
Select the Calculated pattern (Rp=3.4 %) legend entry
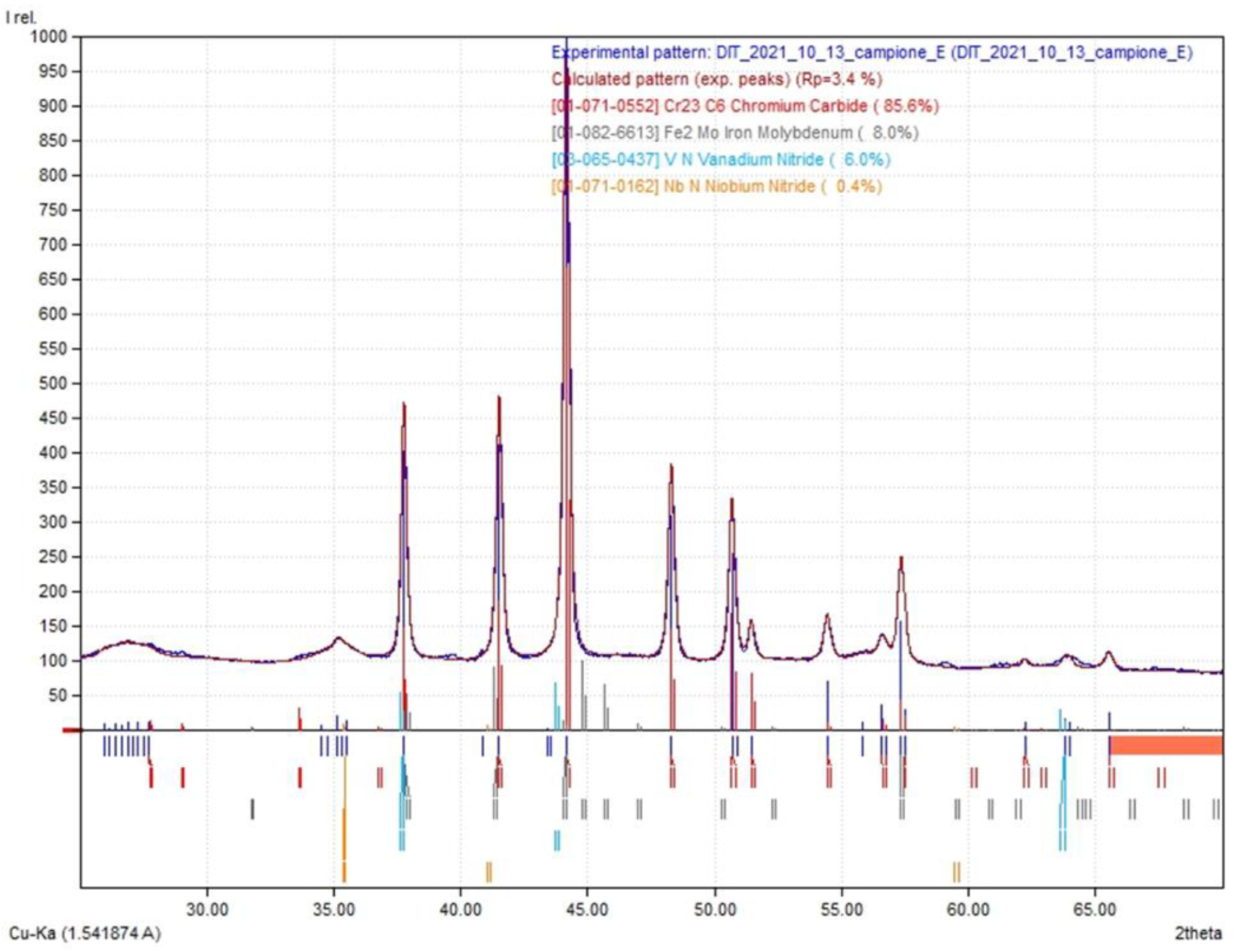click(x=716, y=79)
